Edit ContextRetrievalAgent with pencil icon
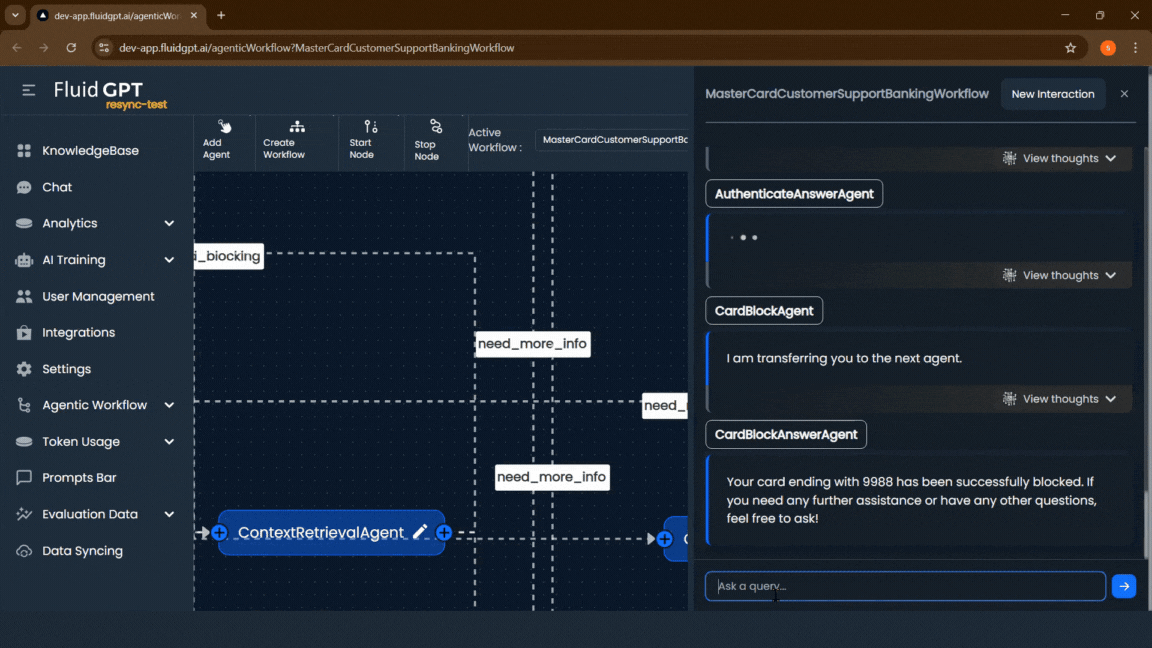 (420, 532)
